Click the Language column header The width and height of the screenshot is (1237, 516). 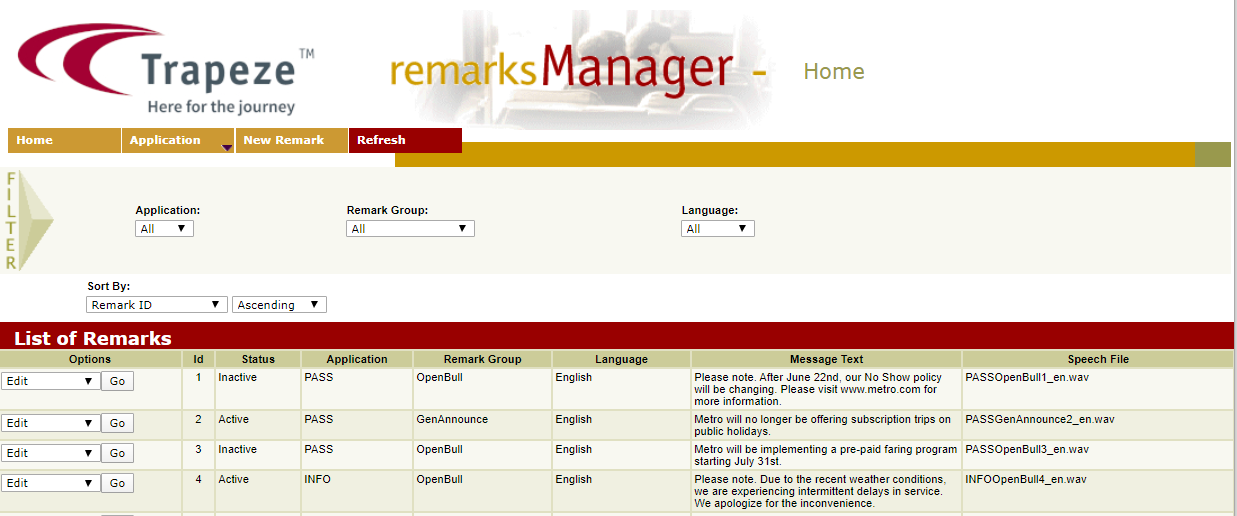(621, 359)
